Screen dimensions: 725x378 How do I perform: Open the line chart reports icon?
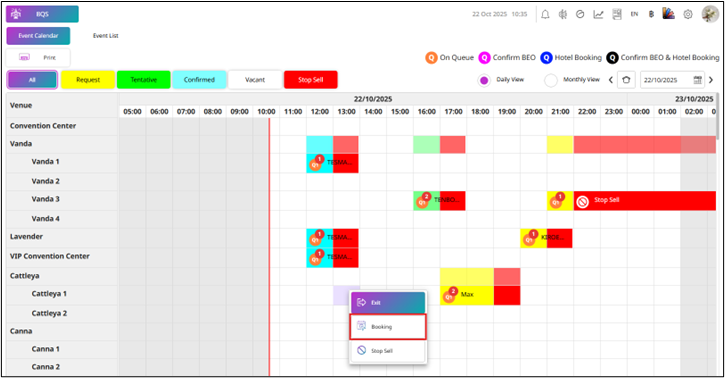[x=598, y=14]
